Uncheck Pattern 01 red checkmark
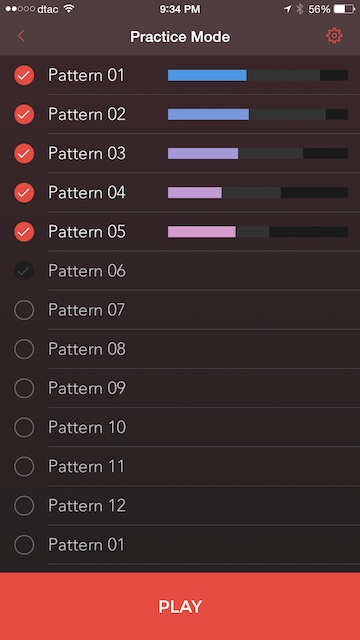Image resolution: width=360 pixels, height=640 pixels. click(24, 76)
